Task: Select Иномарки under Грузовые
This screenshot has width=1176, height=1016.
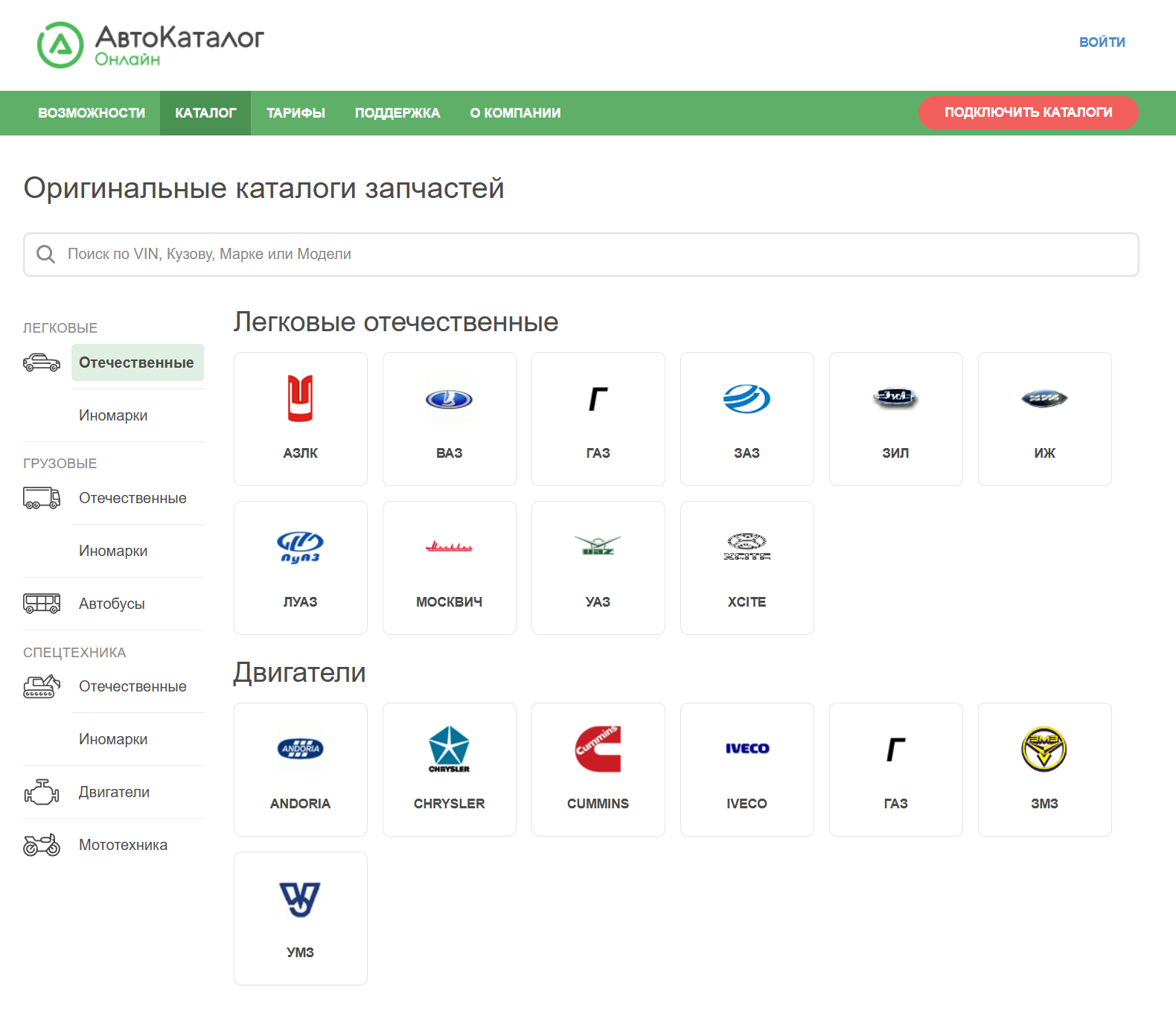Action: tap(113, 551)
